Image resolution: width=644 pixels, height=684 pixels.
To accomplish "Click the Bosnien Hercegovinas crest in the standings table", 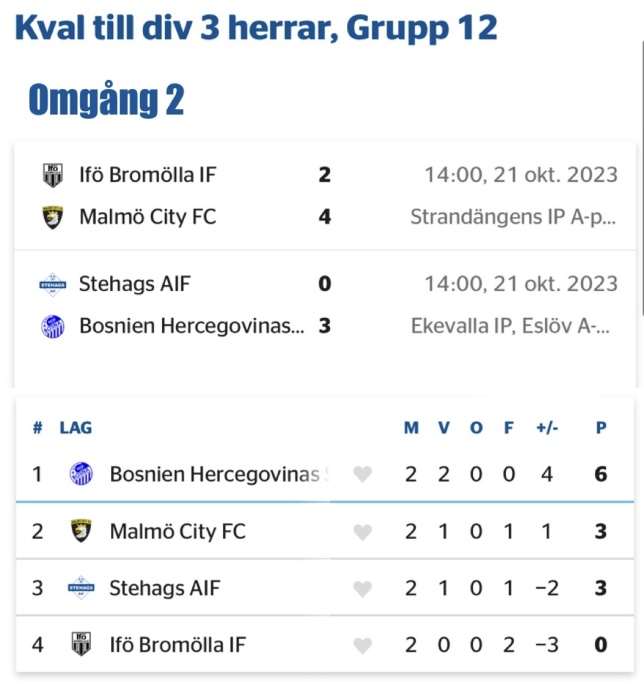I will 81,474.
